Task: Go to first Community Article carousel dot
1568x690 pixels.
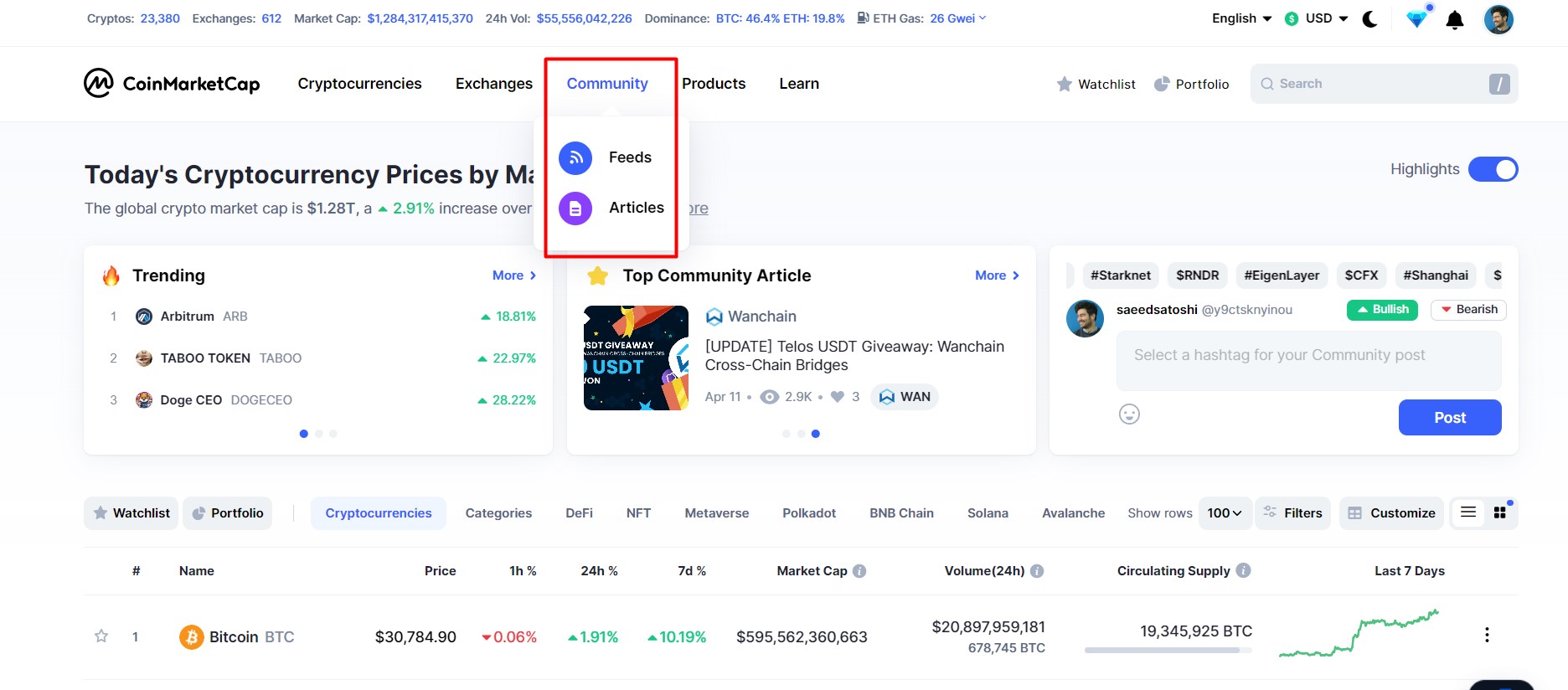Action: [x=786, y=434]
